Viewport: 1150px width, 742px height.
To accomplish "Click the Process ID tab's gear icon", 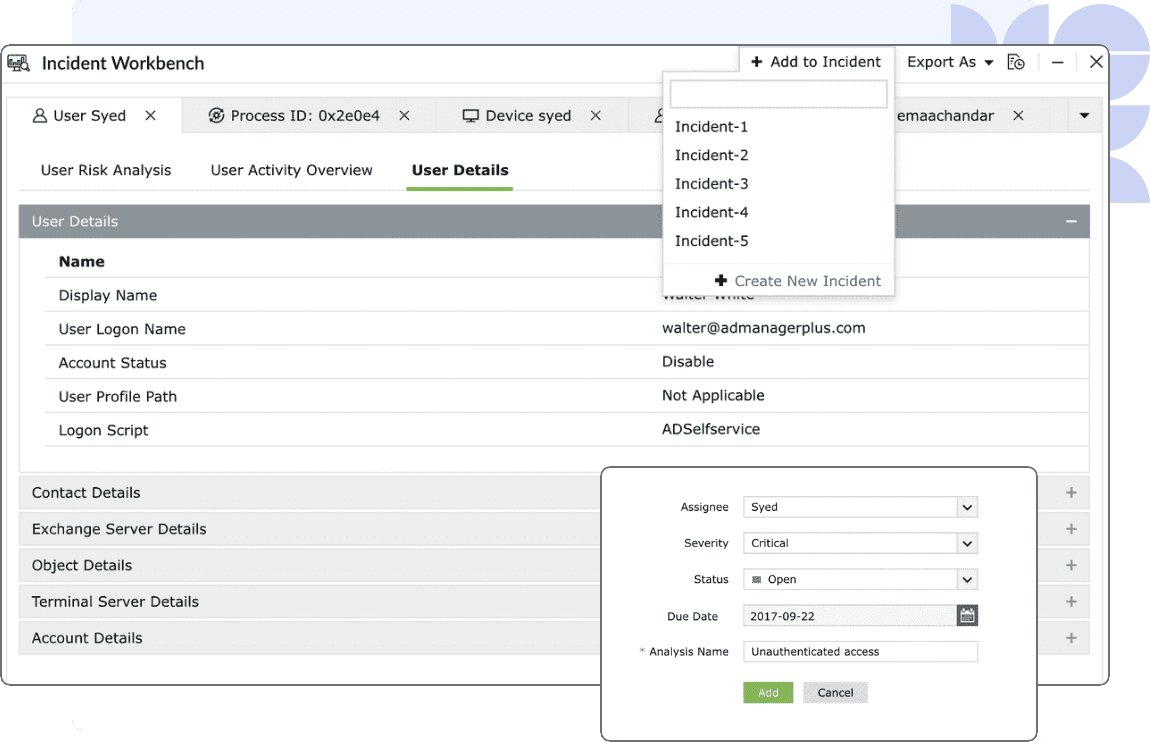I will 216,115.
